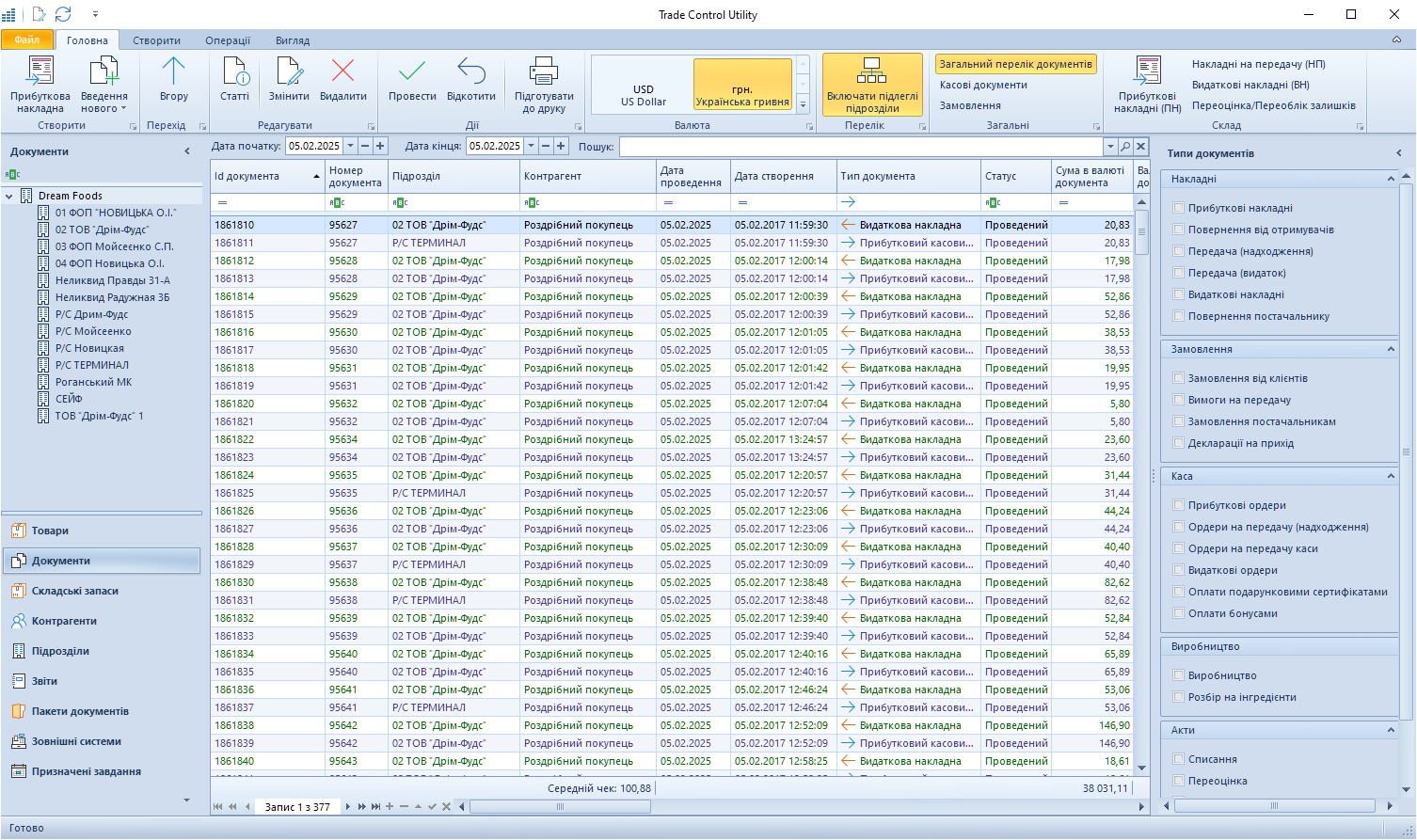
Task: Check Повернення від отримувачів
Action: point(1179,230)
